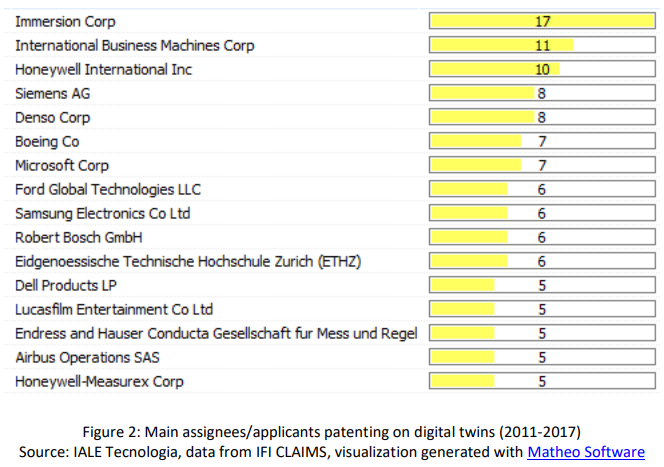Click the Siemens AG bar showing 8
664x467 pixels.
pyautogui.click(x=542, y=93)
